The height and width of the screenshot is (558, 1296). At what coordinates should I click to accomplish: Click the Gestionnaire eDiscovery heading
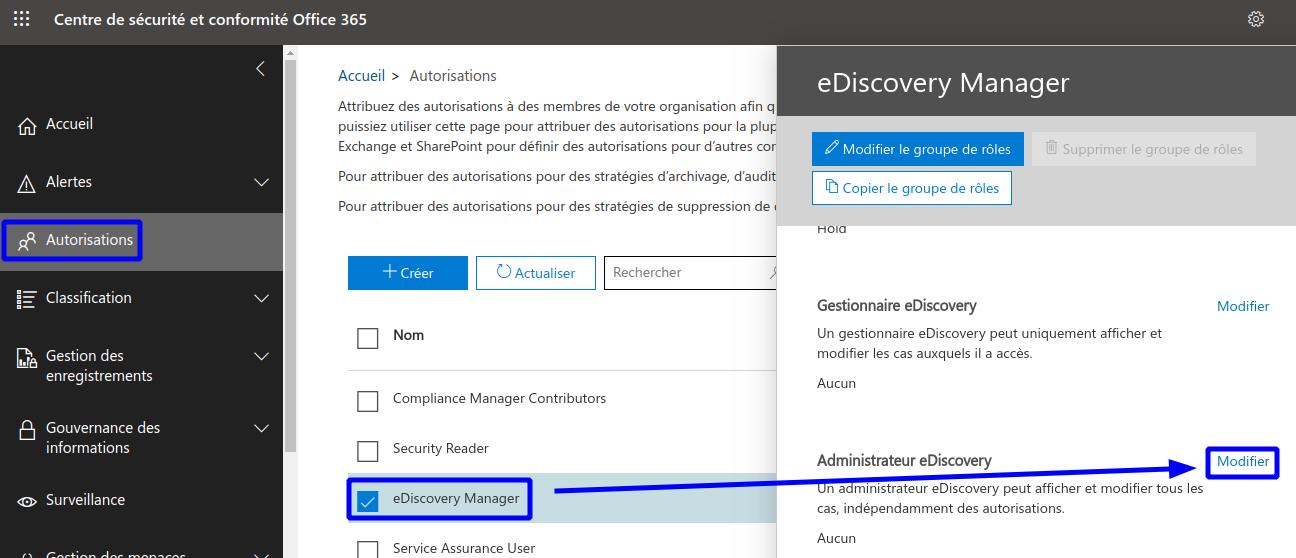pos(897,305)
